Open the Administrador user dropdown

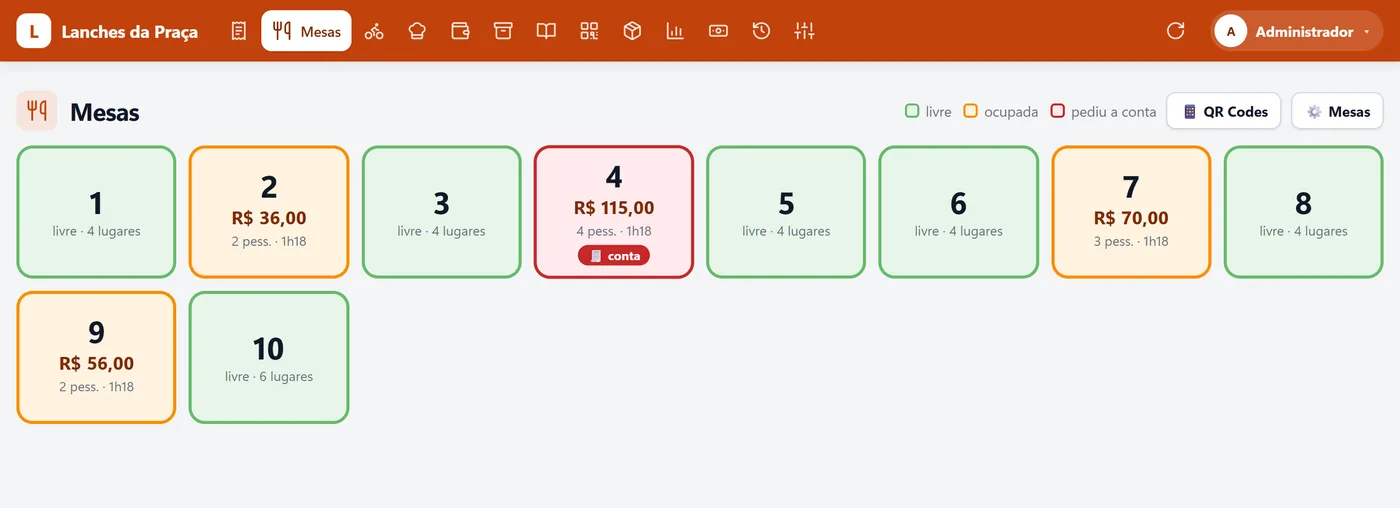click(x=1296, y=31)
